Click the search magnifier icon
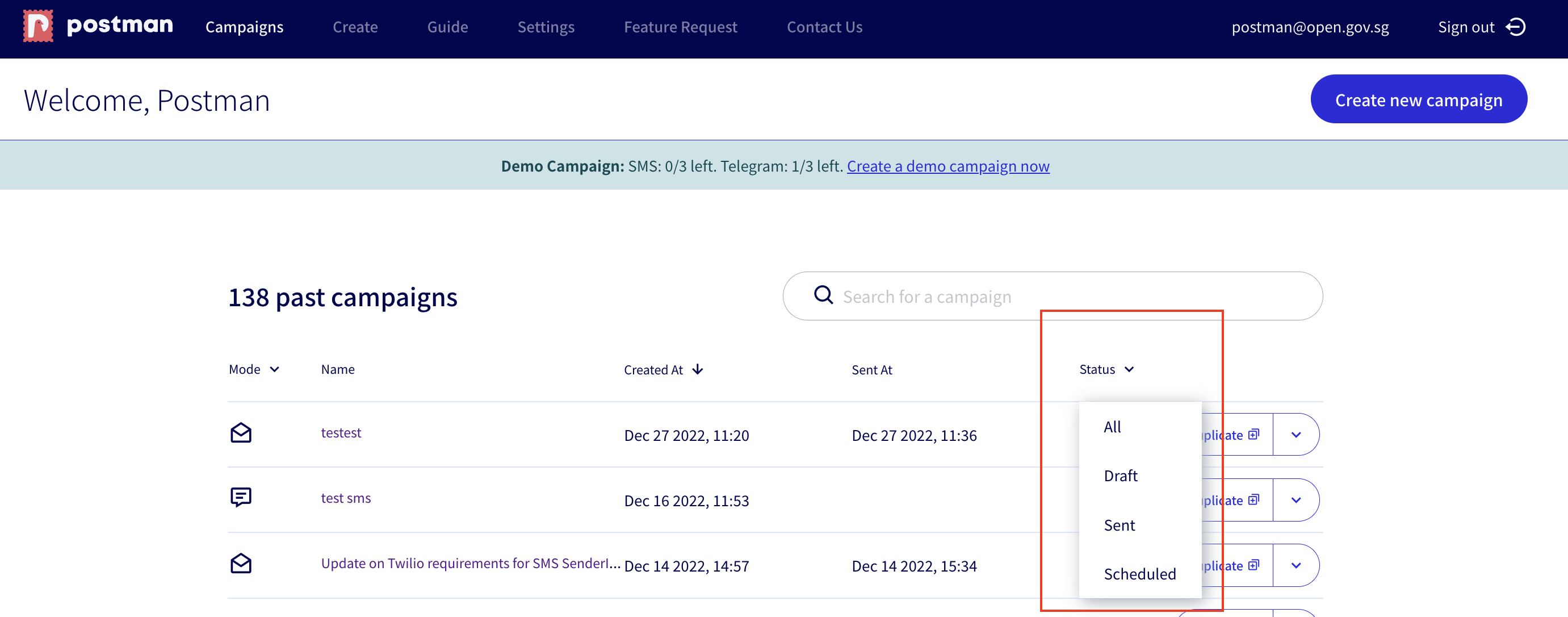Screen dimensions: 1568x617 click(823, 295)
